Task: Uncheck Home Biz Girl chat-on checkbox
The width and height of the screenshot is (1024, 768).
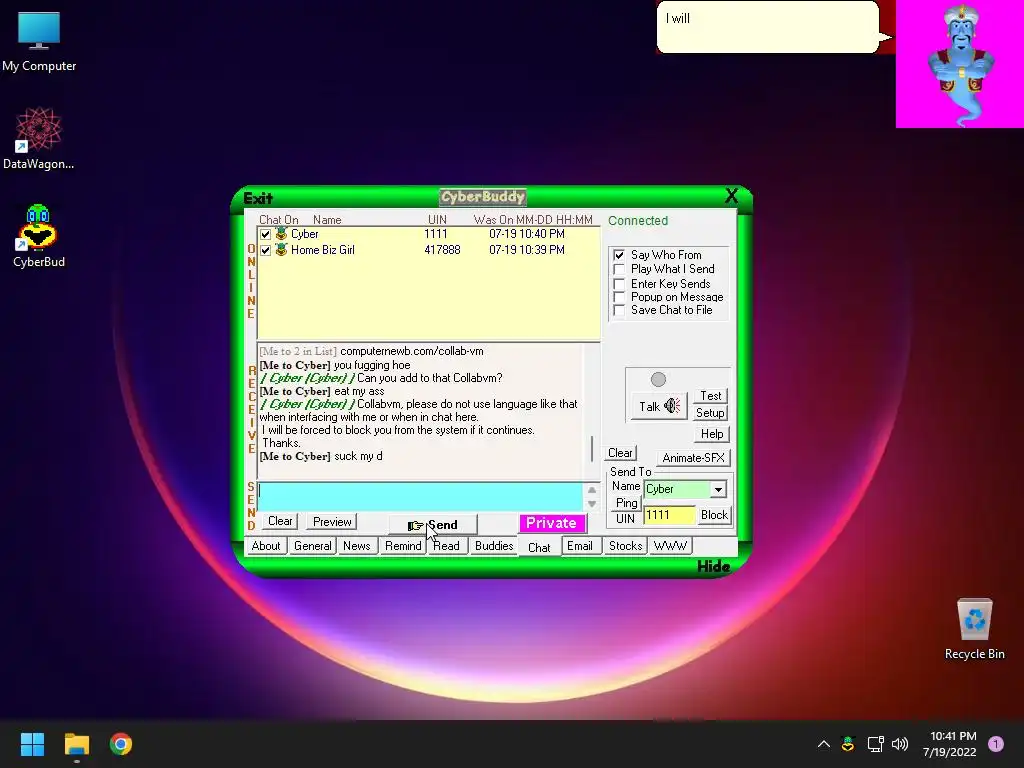Action: [265, 250]
